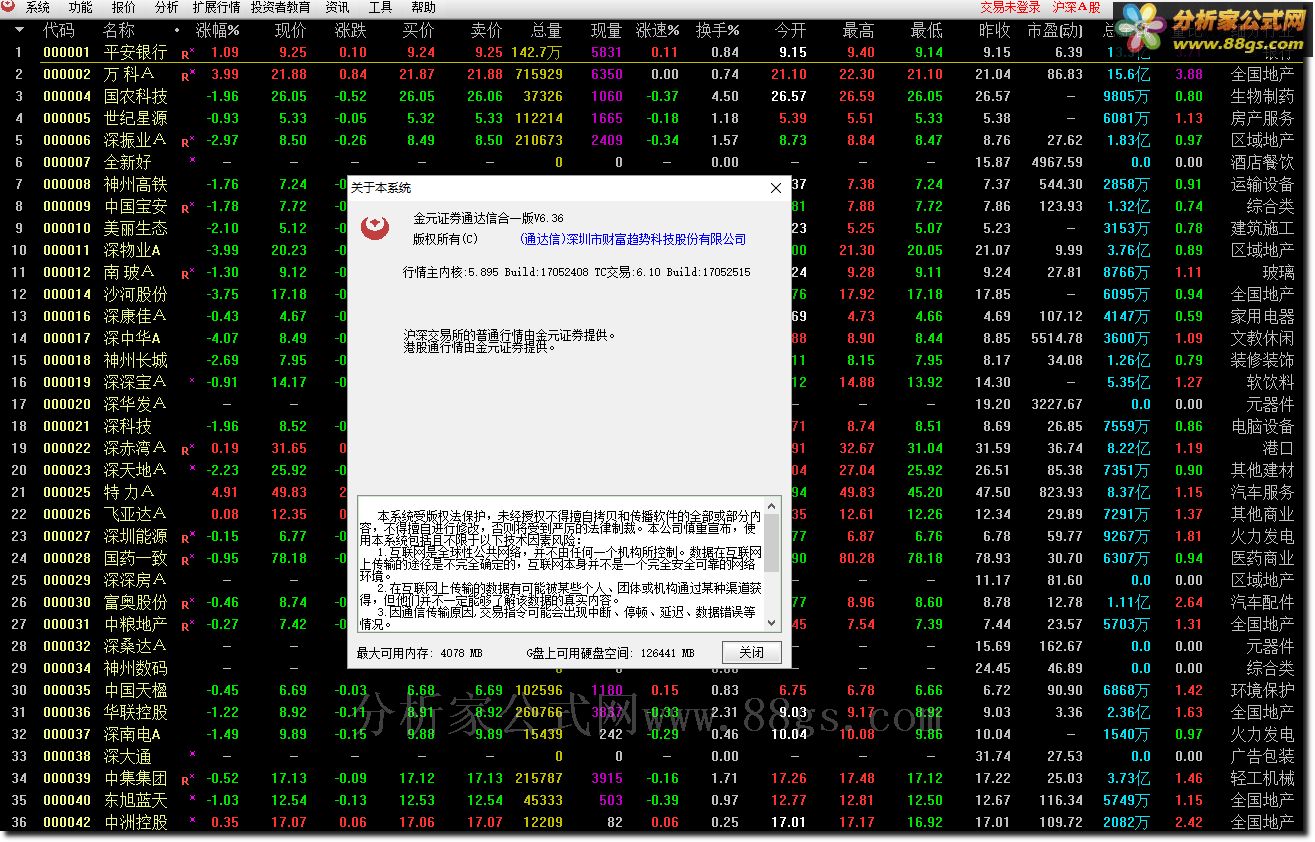This screenshot has width=1315, height=842.
Task: Open the 投资者教育 menu
Action: (281, 7)
